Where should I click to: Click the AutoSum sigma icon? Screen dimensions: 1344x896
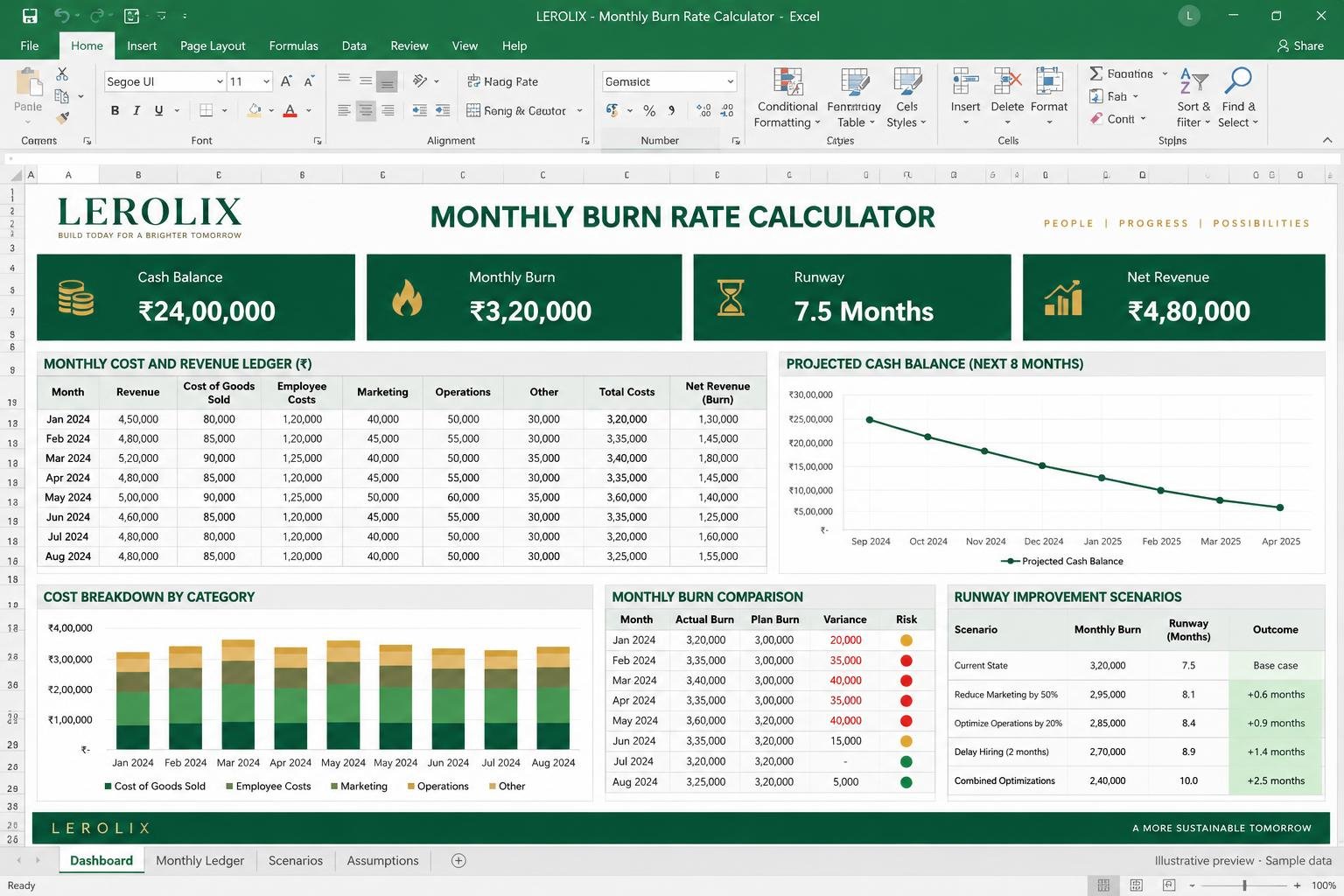click(x=1095, y=73)
